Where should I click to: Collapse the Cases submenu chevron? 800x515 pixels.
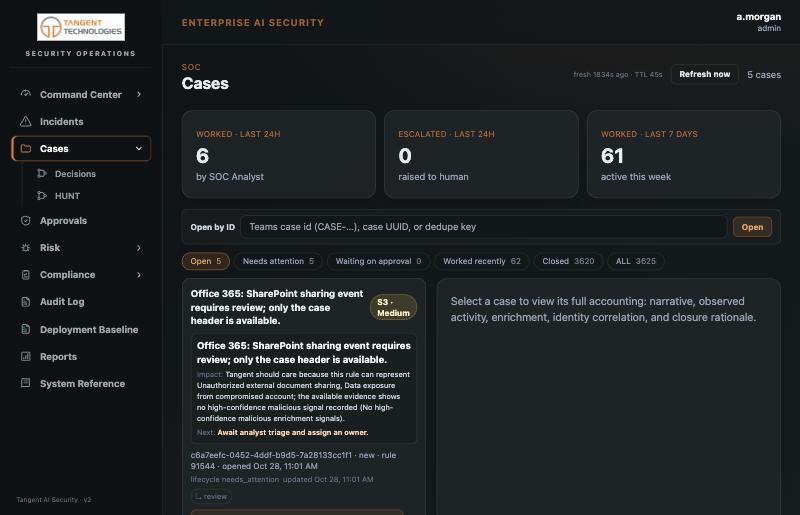(x=139, y=149)
